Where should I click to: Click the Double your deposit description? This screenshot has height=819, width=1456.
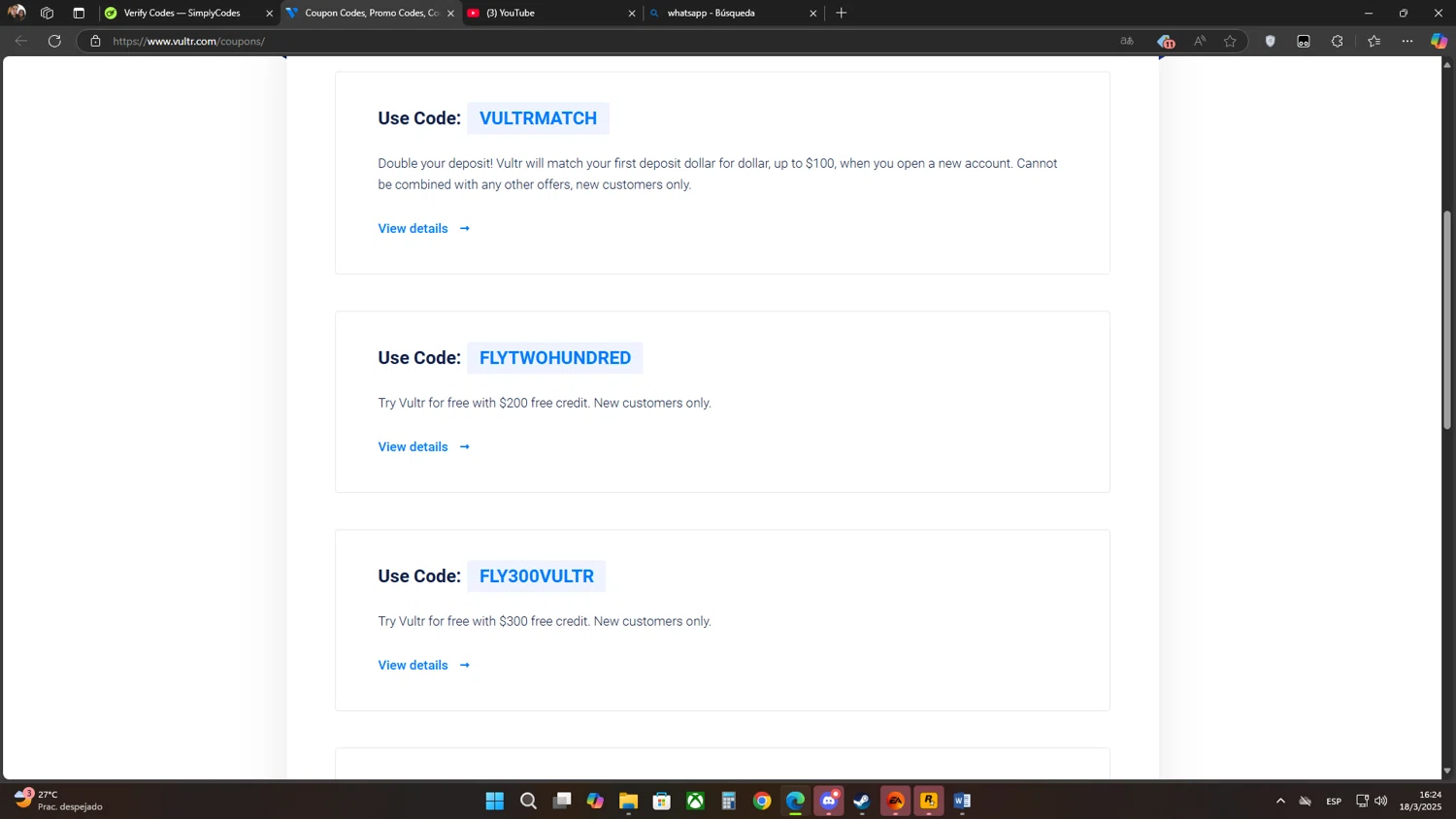(717, 174)
